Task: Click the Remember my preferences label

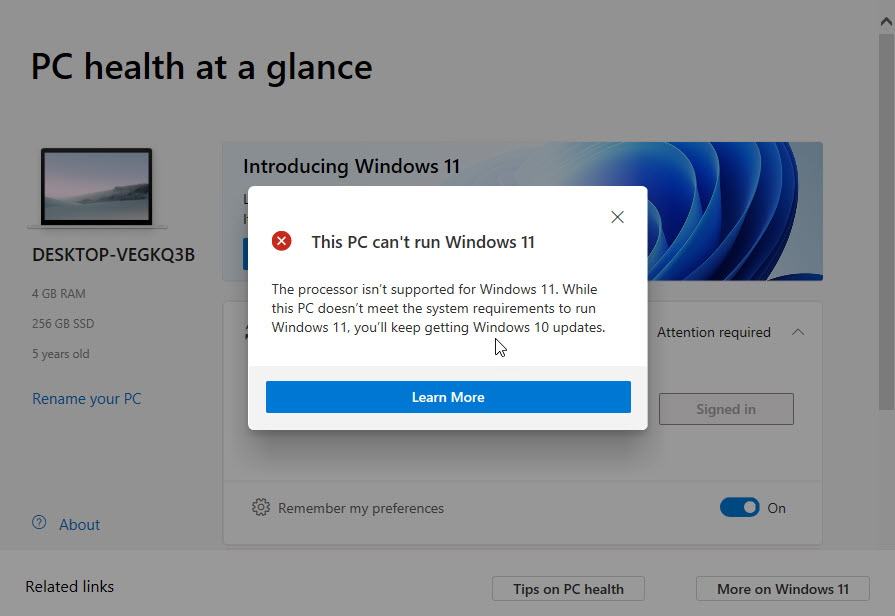Action: point(361,508)
